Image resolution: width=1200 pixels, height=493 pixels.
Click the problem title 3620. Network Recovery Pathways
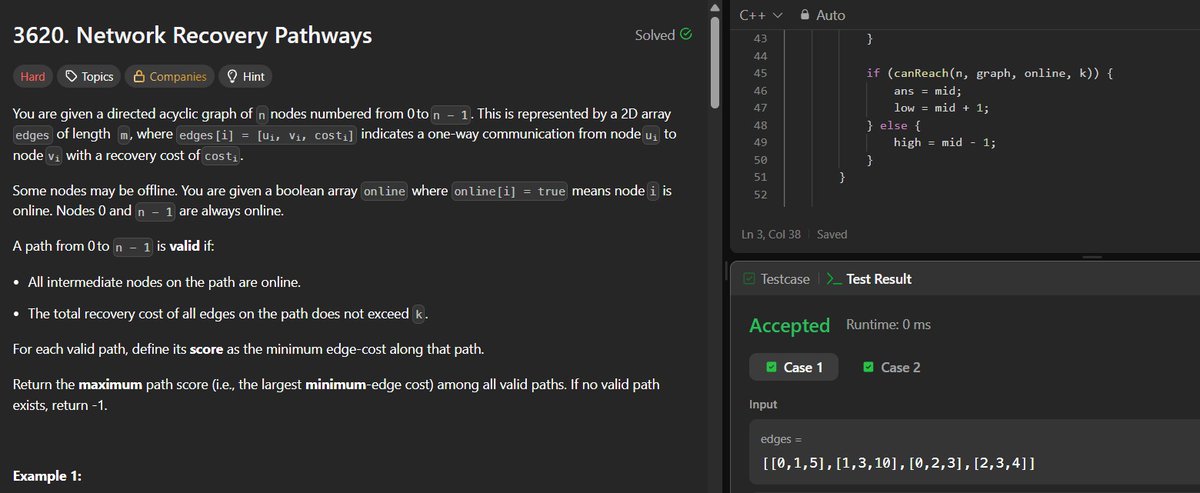tap(193, 36)
